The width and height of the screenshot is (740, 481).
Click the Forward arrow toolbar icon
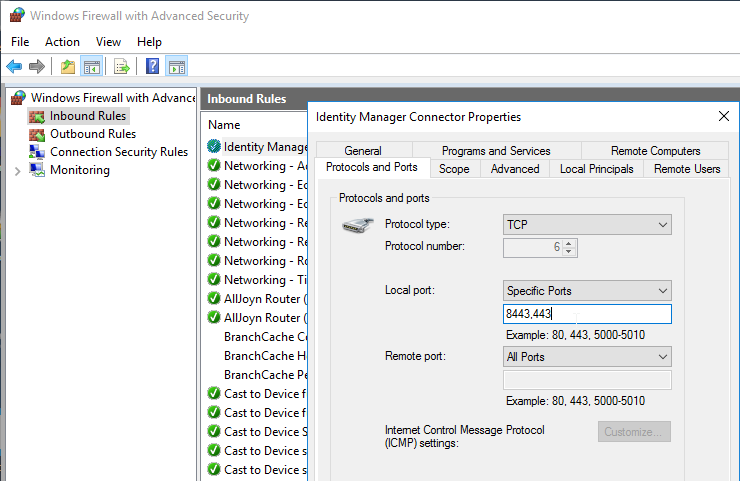(37, 67)
